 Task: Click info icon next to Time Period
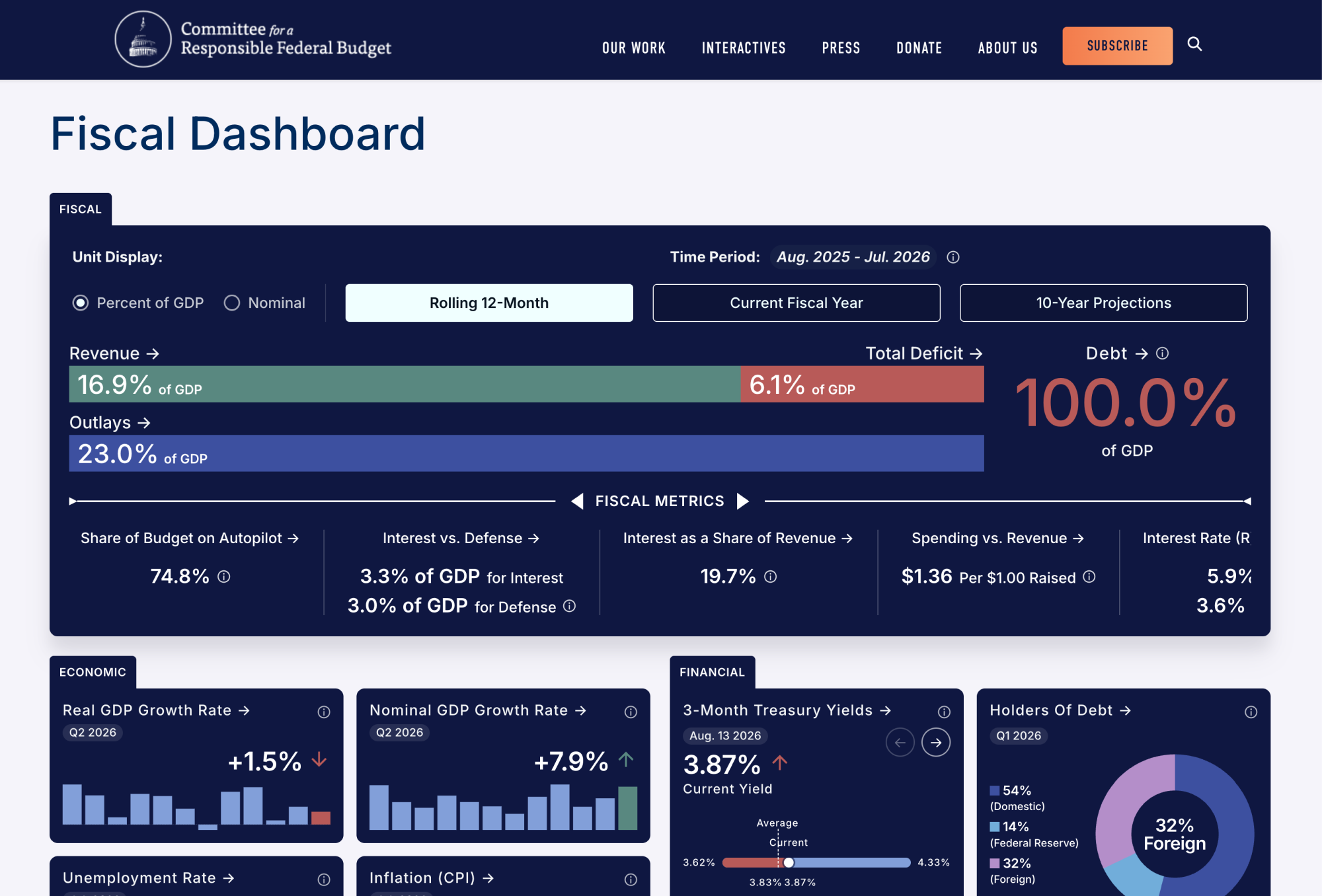(953, 257)
